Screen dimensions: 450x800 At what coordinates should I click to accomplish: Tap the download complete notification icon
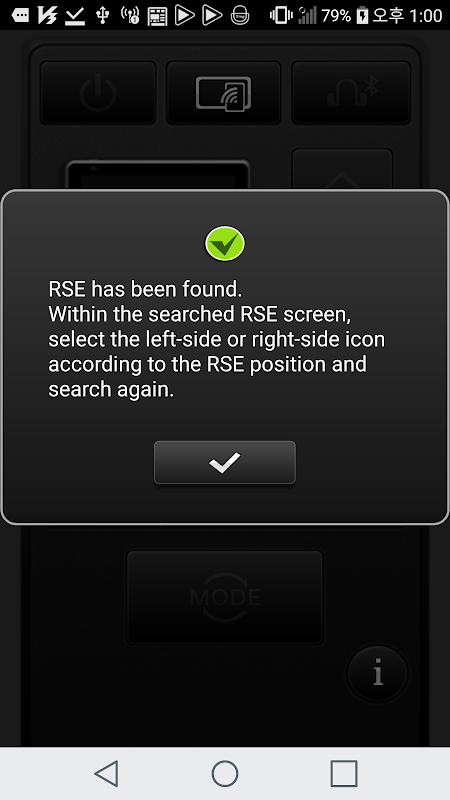75,16
